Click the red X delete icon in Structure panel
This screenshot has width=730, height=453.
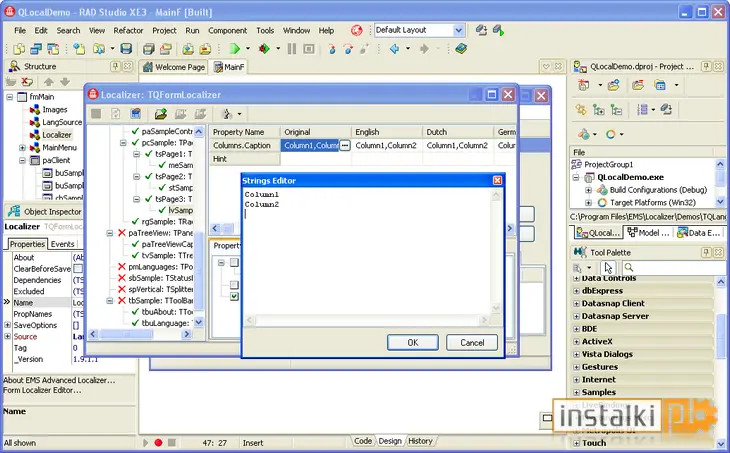pyautogui.click(x=27, y=82)
